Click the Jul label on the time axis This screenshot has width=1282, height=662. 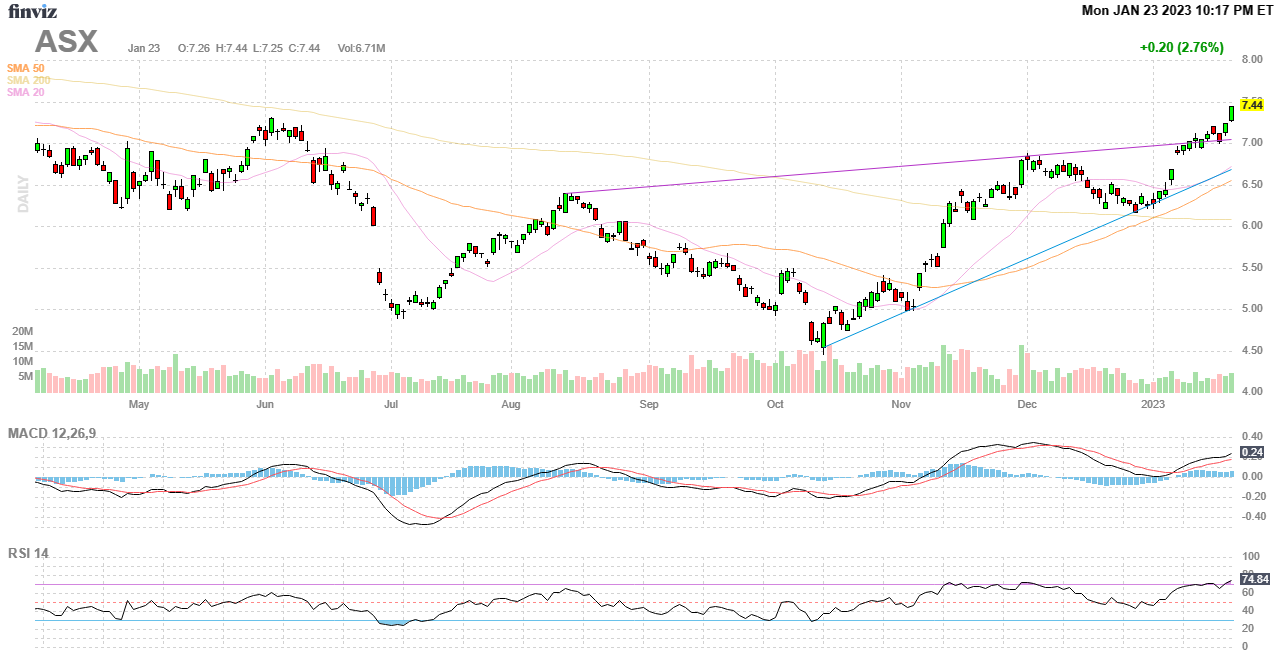391,405
